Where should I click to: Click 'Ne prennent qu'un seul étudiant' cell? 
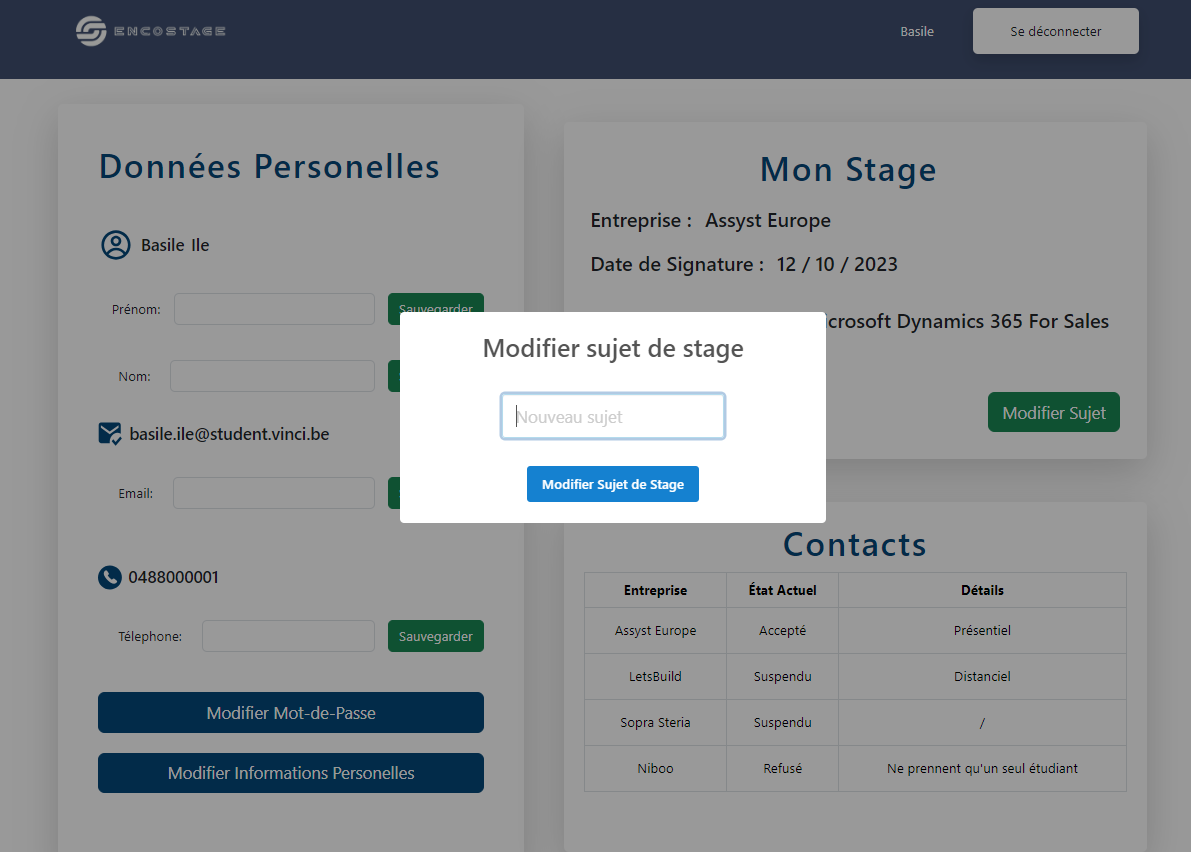pyautogui.click(x=982, y=768)
